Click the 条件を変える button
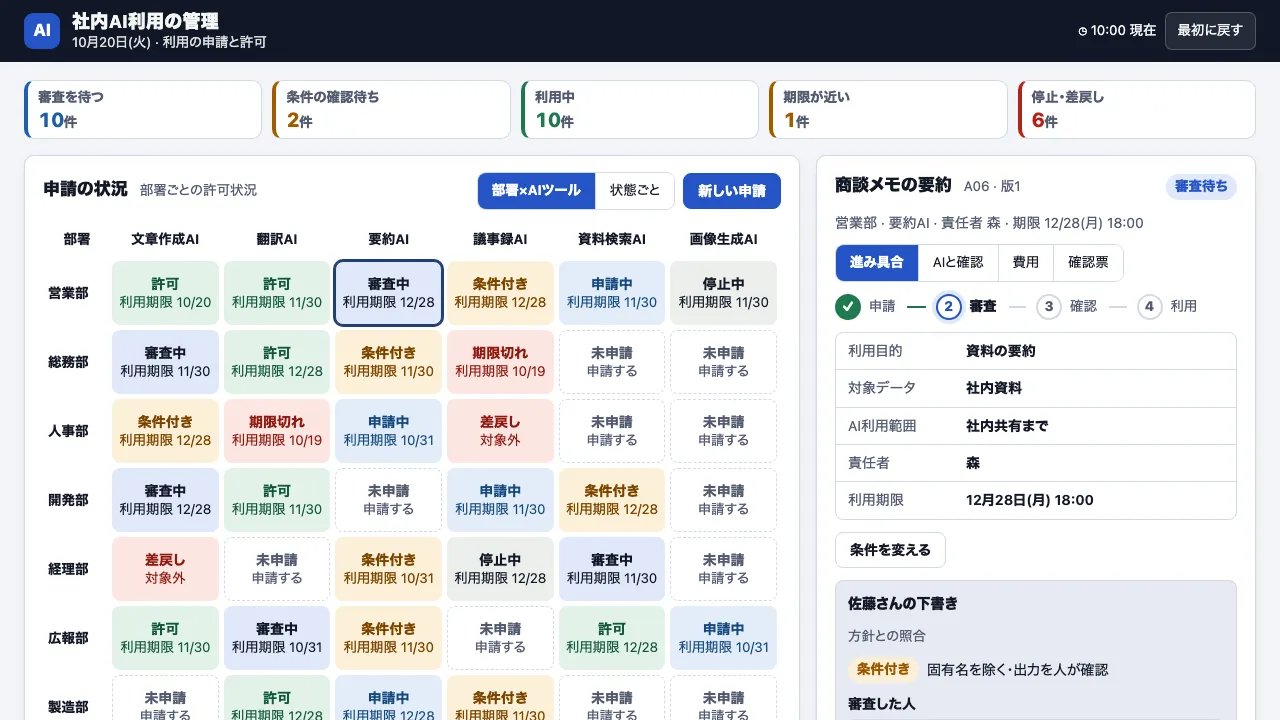The height and width of the screenshot is (720, 1280). pos(890,550)
